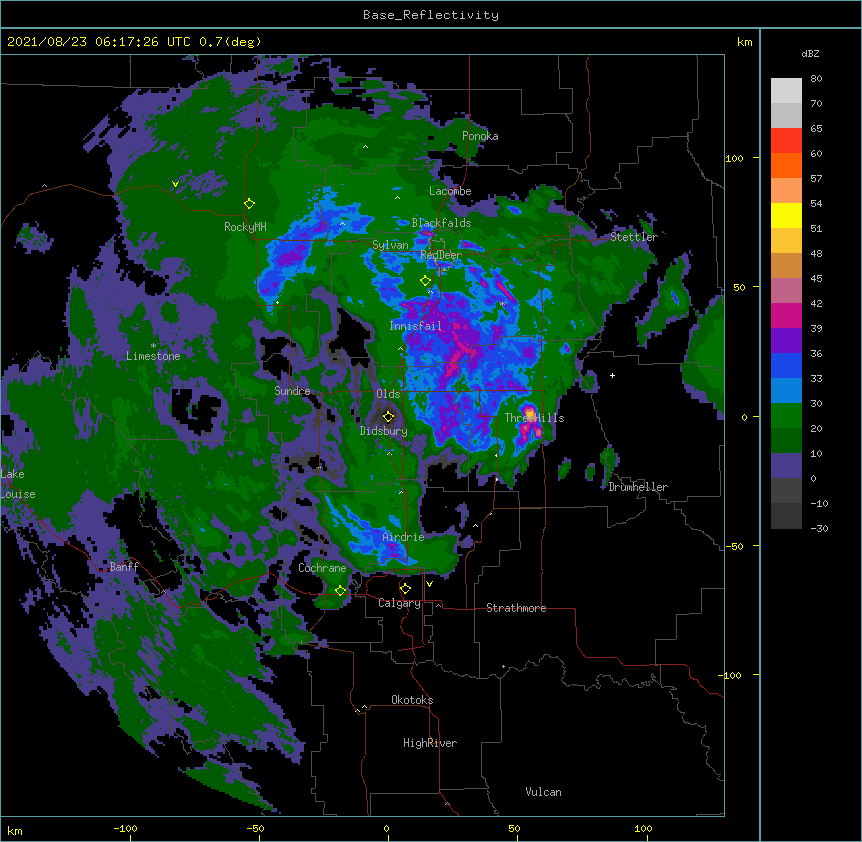
Task: Click the Innisfail town label
Action: point(416,326)
